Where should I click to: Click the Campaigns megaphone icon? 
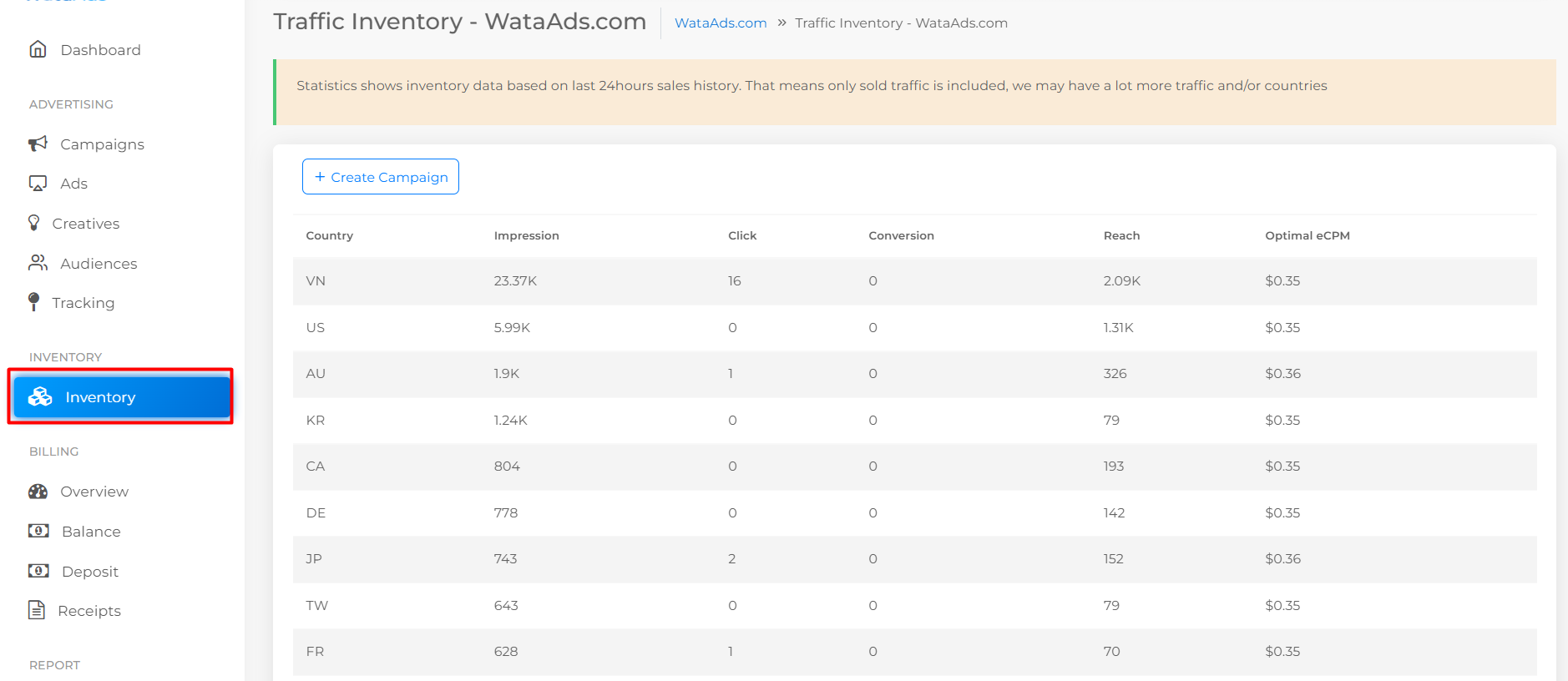pos(38,144)
